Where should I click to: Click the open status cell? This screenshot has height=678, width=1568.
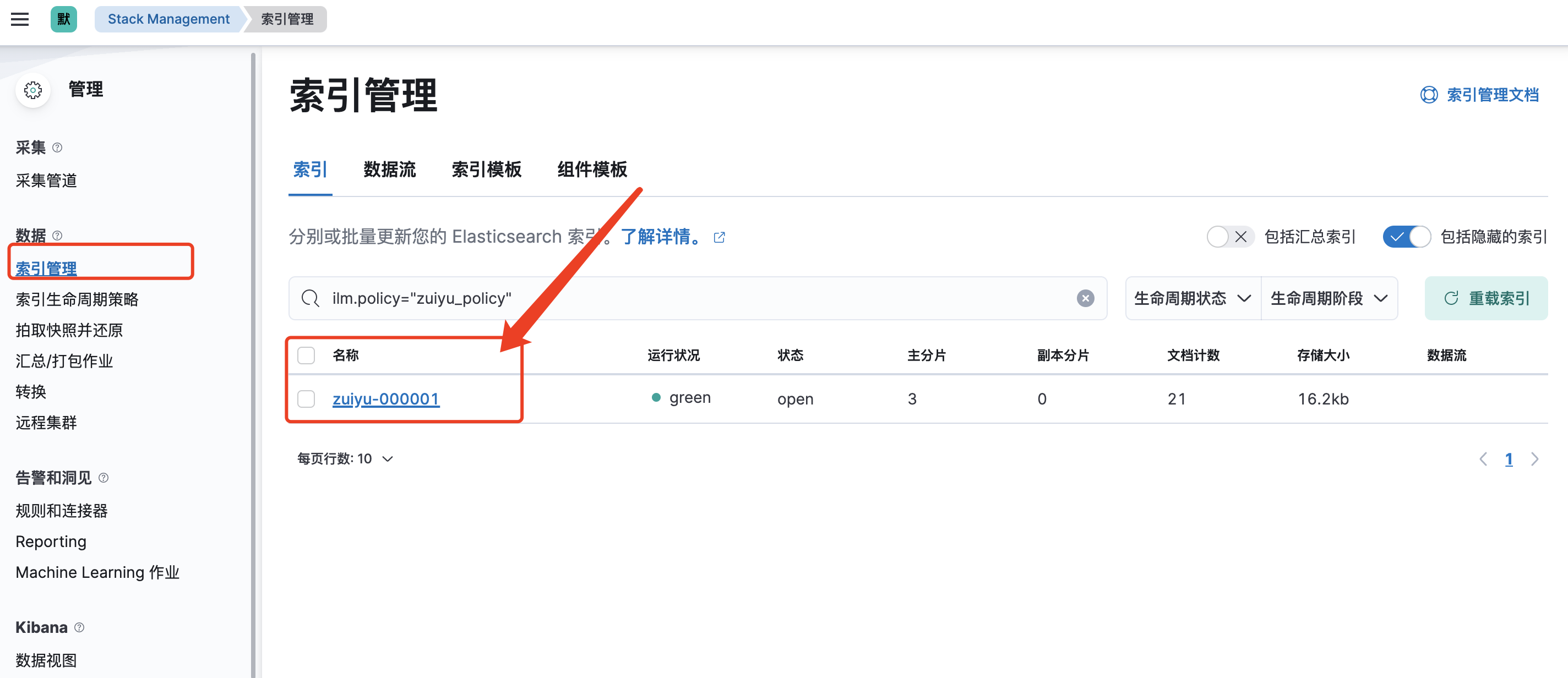point(796,399)
